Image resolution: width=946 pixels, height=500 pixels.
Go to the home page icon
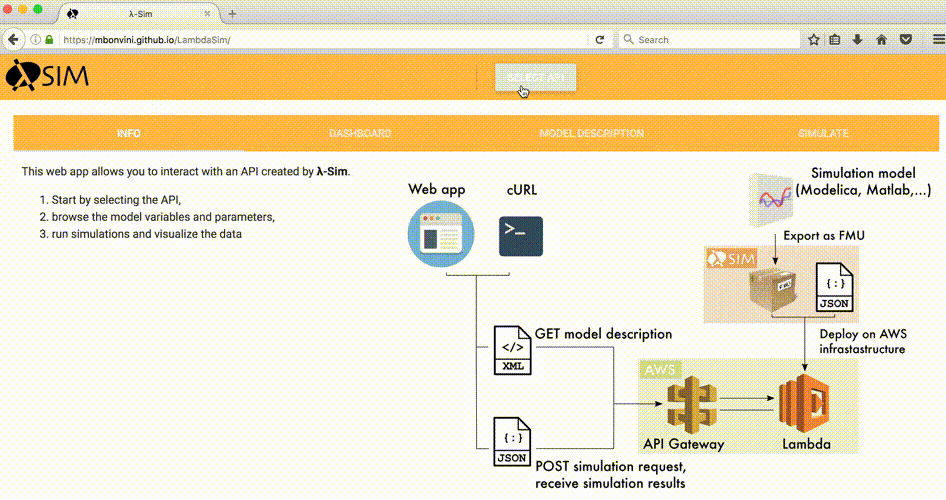(x=881, y=40)
